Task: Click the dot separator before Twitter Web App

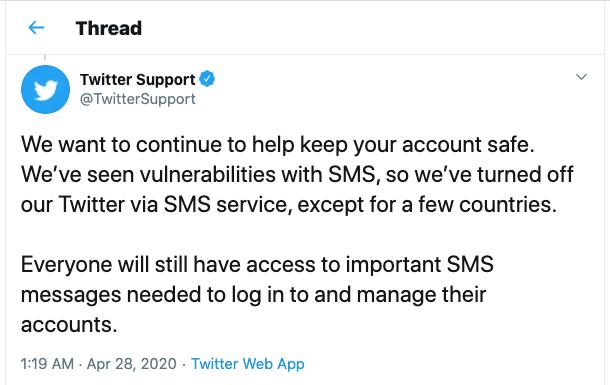Action: (184, 365)
